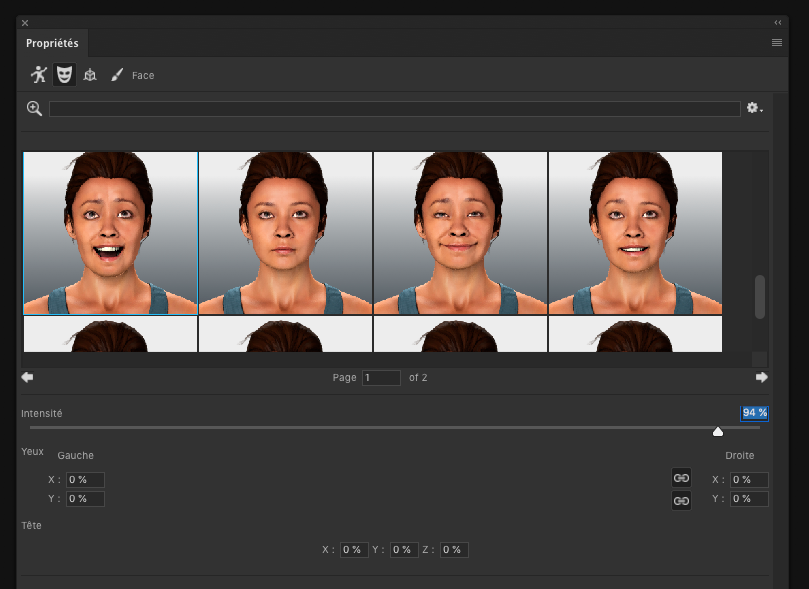Viewport: 809px width, 589px height.
Task: Click the Tête Z percentage field
Action: pos(454,550)
